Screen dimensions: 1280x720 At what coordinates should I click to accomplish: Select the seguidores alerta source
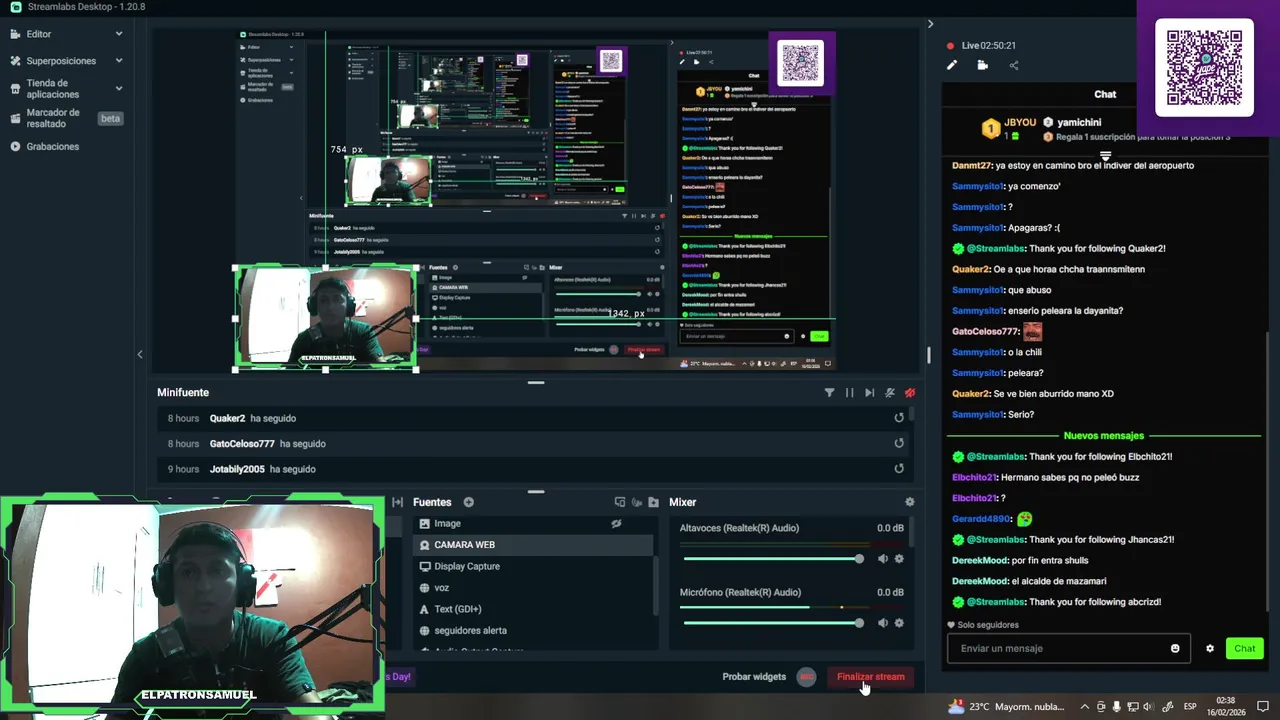click(533, 631)
